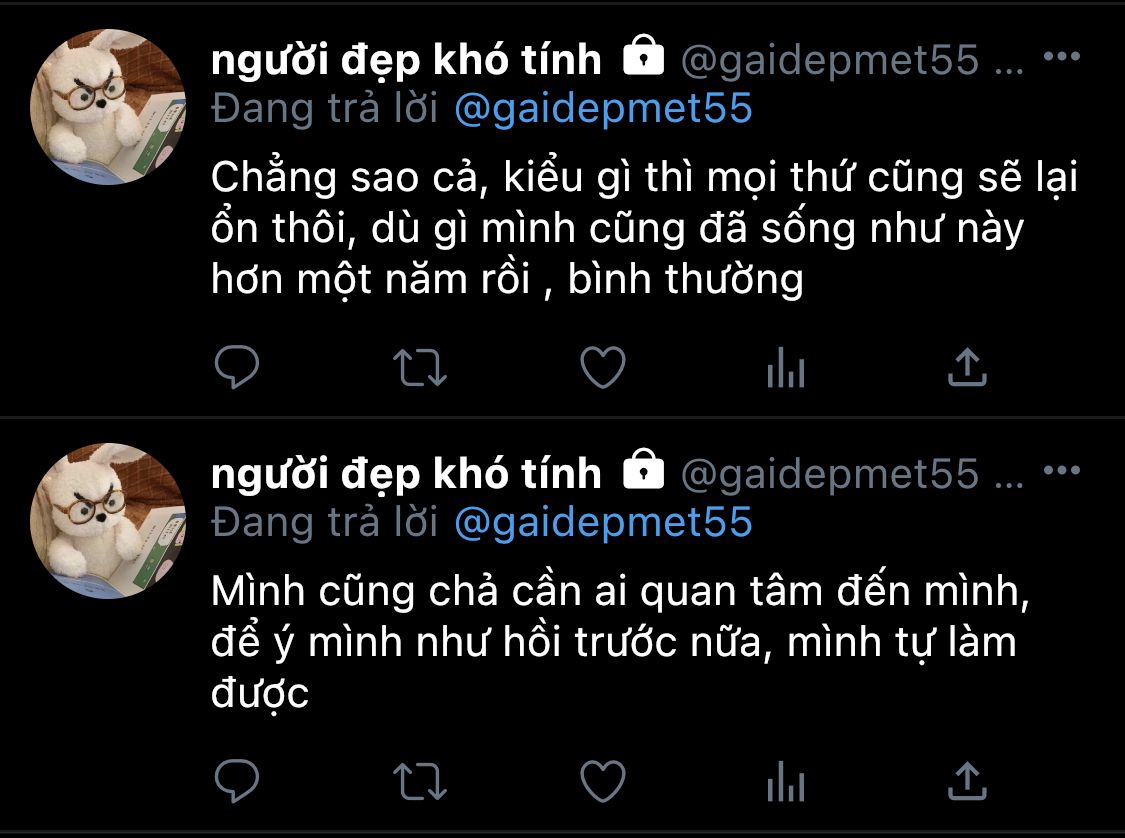Viewport: 1125px width, 838px height.
Task: Open the bunny profile picture on first tweet
Action: point(108,107)
